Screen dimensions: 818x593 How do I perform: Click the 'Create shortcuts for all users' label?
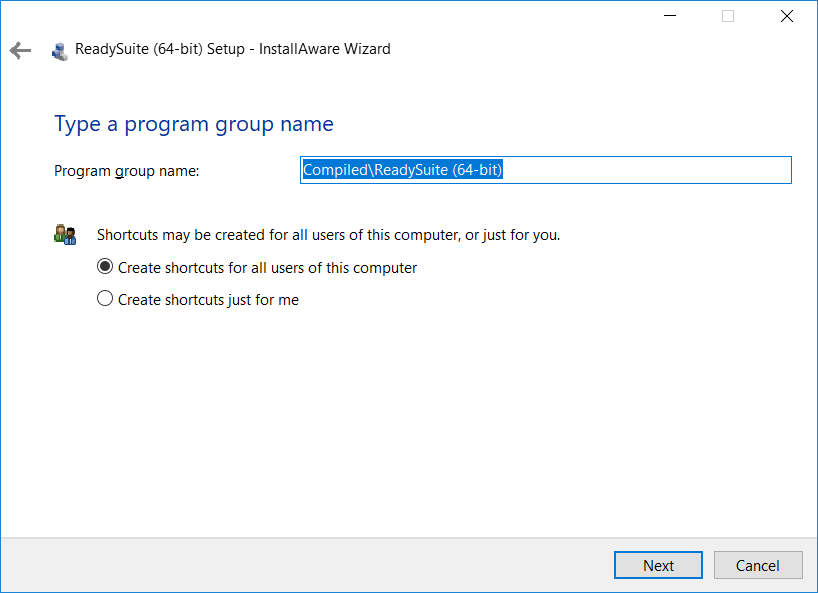(267, 268)
